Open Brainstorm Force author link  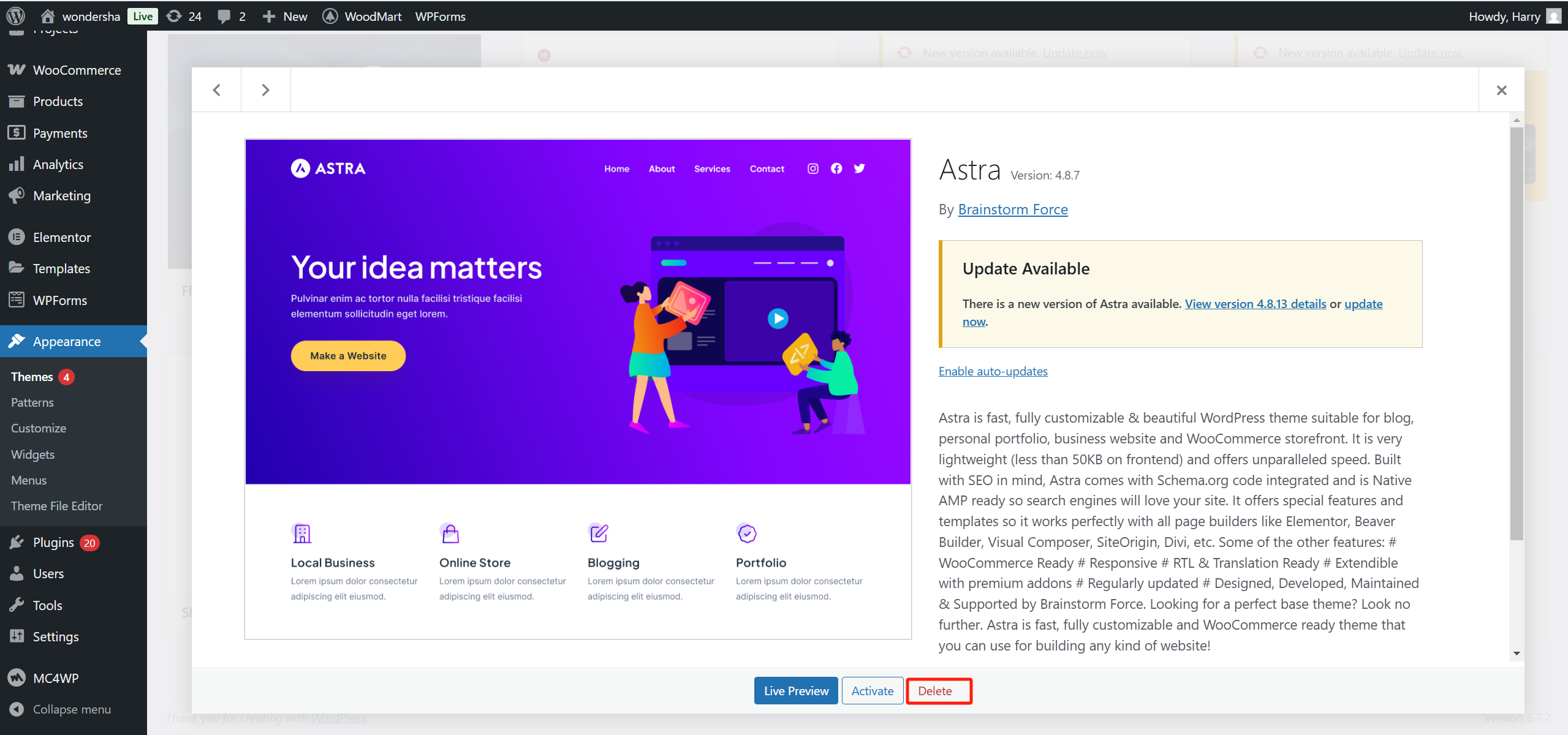point(1012,209)
